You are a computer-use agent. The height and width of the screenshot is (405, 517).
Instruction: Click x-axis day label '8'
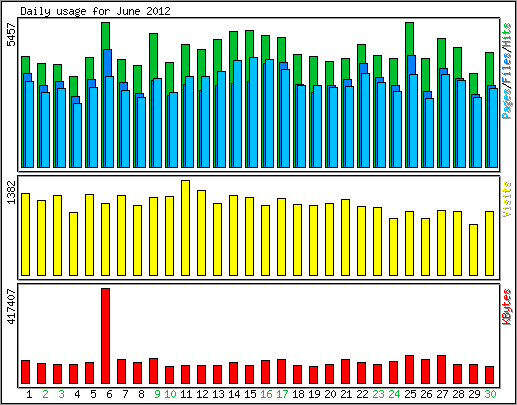pyautogui.click(x=141, y=394)
